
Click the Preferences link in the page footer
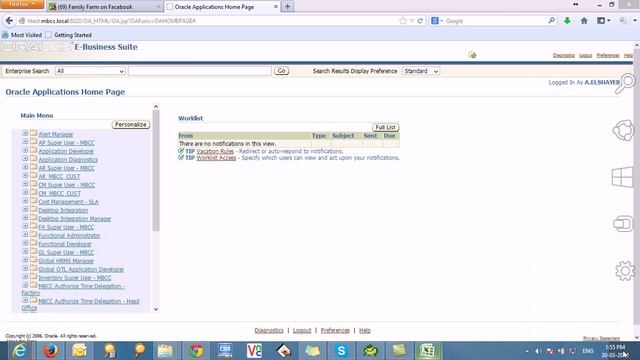(x=335, y=331)
